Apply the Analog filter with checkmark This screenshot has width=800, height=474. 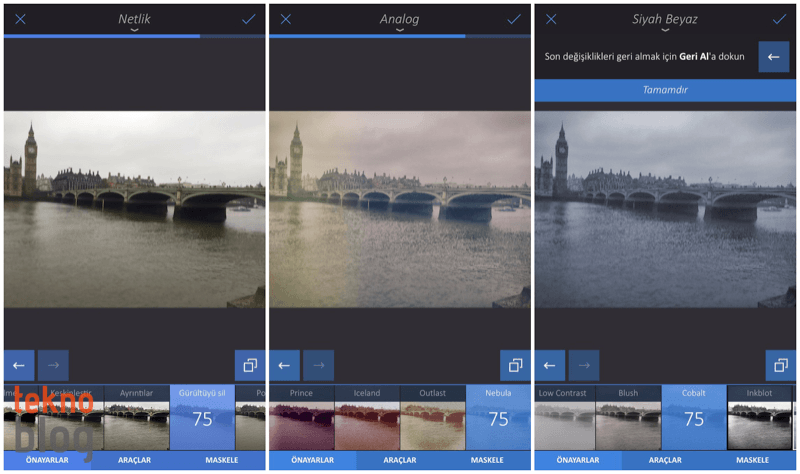point(514,19)
